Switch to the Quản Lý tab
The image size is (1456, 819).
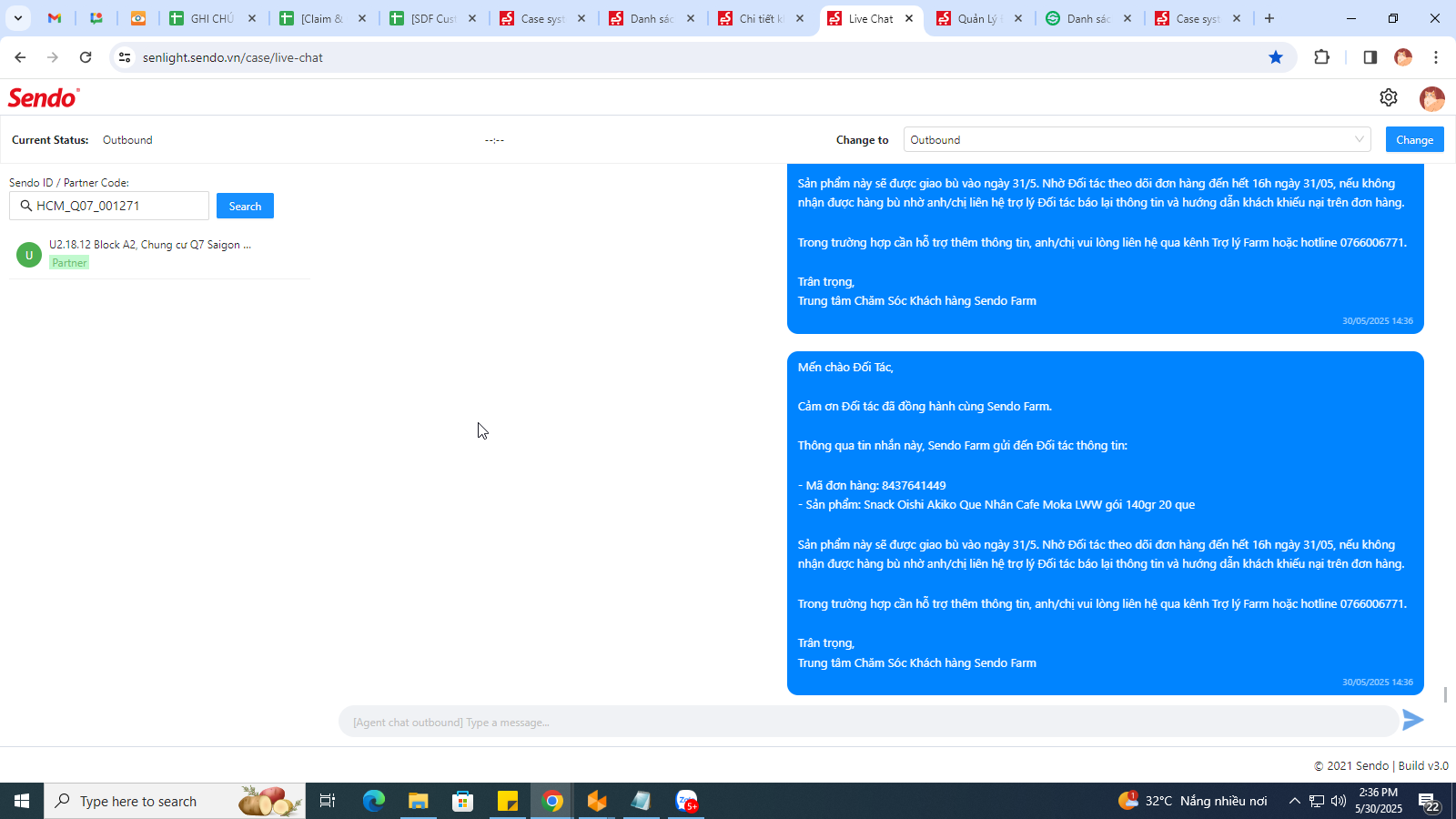coord(978,18)
